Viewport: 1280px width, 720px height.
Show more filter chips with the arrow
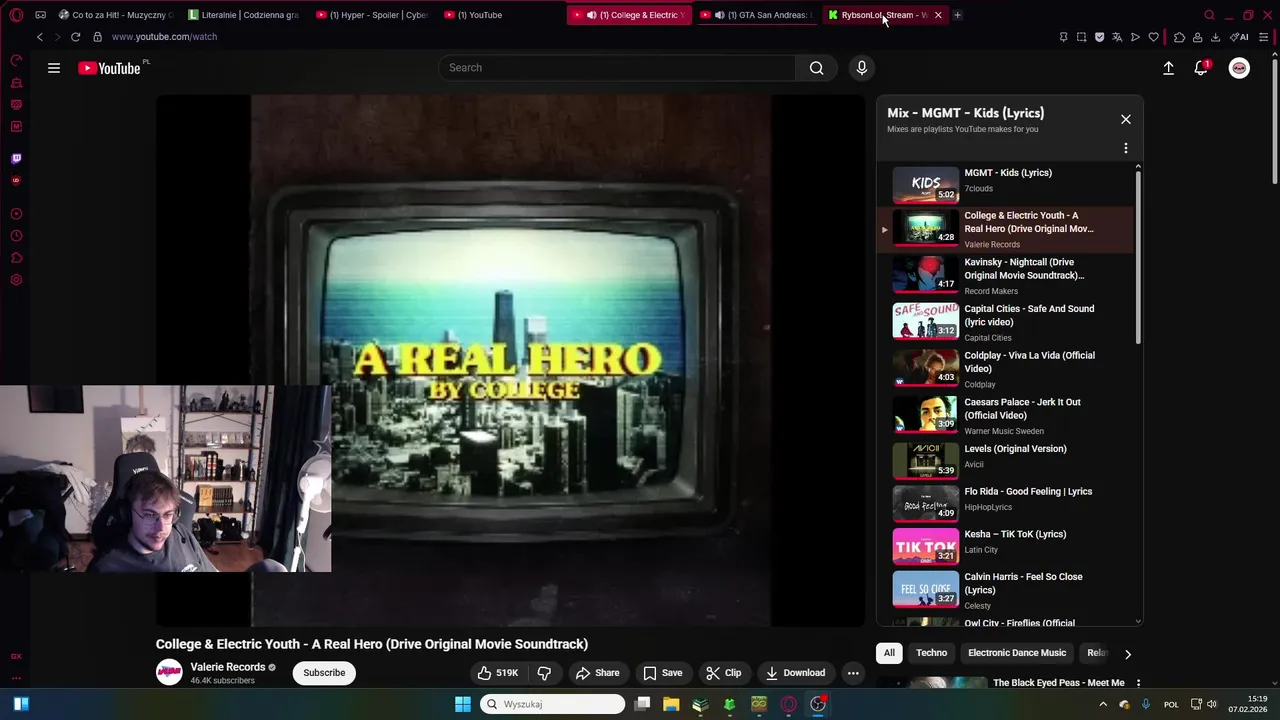[x=1127, y=654]
